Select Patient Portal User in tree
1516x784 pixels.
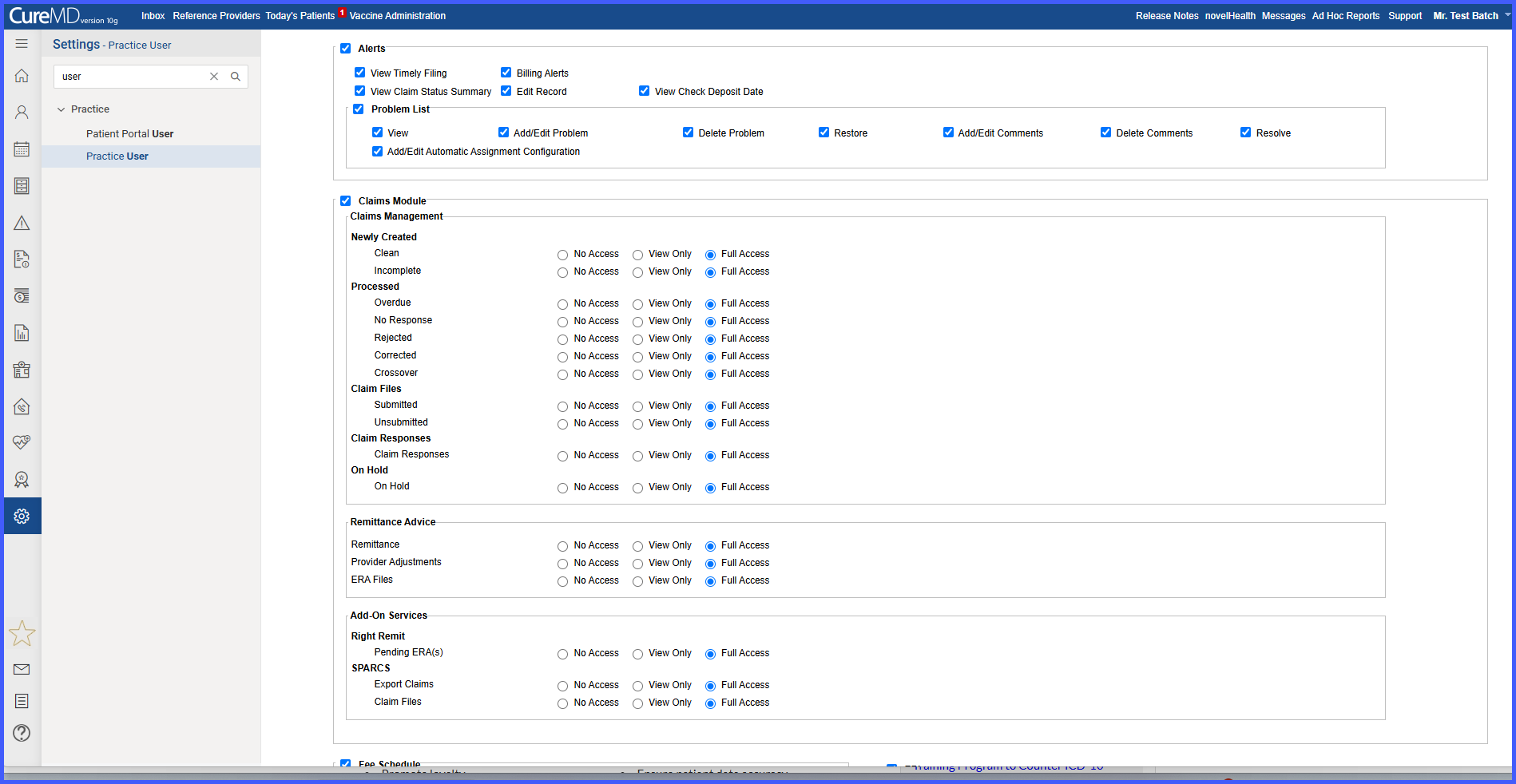[130, 134]
